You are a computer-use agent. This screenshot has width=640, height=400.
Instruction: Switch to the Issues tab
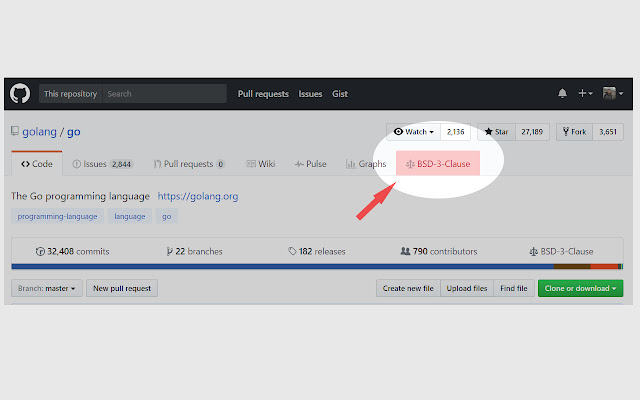pyautogui.click(x=102, y=164)
